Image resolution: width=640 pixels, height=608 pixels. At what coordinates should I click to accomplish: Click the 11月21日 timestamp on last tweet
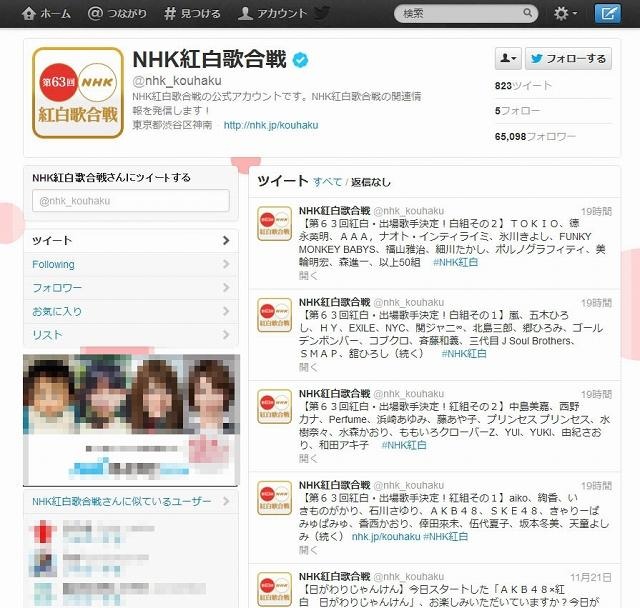point(591,577)
